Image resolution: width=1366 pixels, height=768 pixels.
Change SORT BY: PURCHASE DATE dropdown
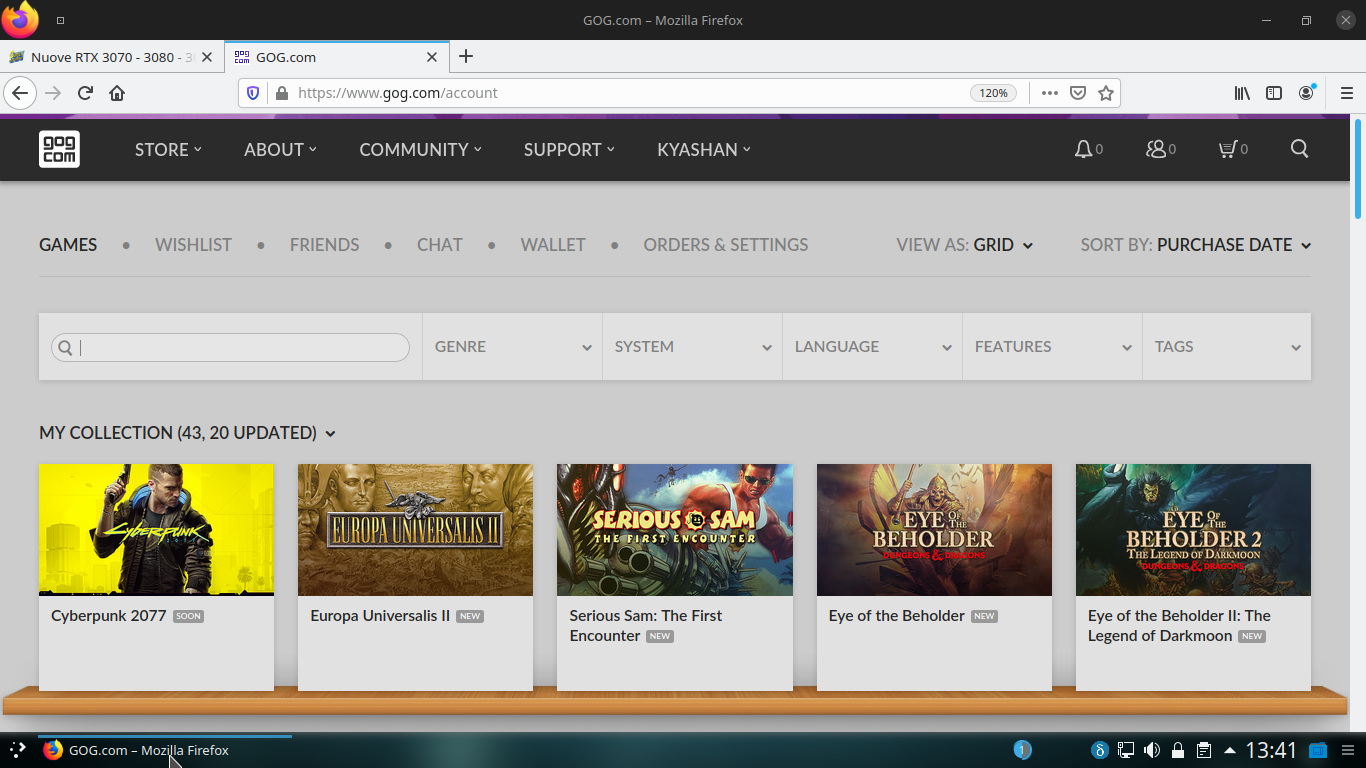point(1196,245)
